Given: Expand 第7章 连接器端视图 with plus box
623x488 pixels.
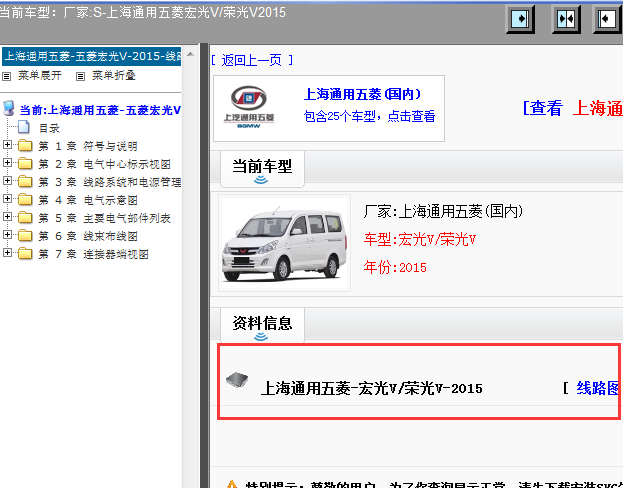Looking at the screenshot, I should click(x=7, y=253).
